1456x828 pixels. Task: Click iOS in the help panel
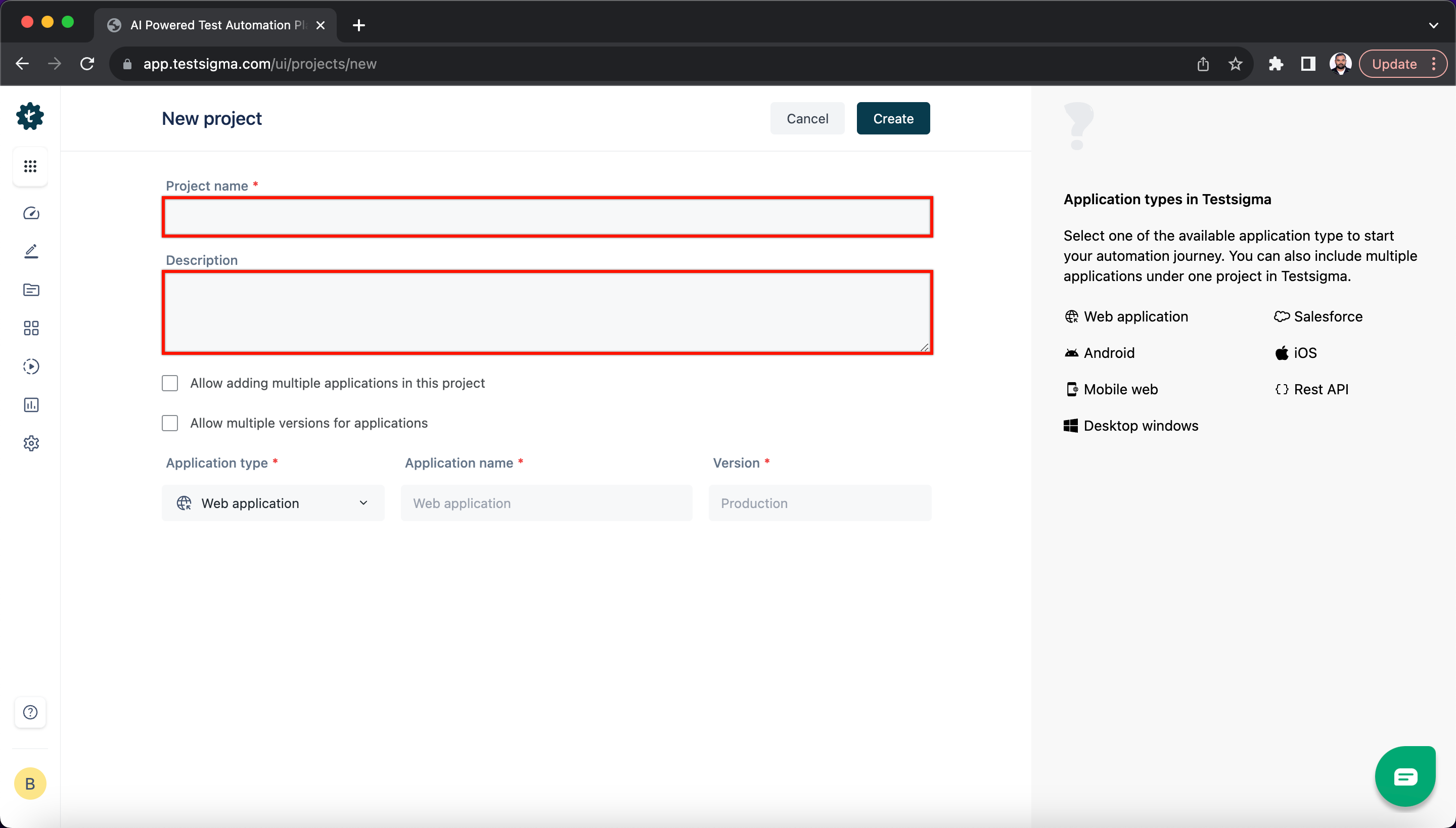coord(1295,353)
